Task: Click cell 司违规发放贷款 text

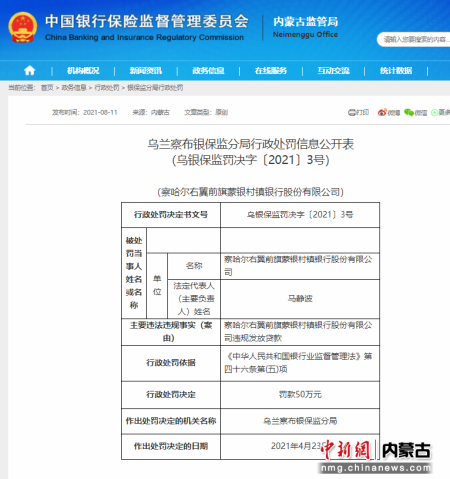Action: pos(253,338)
